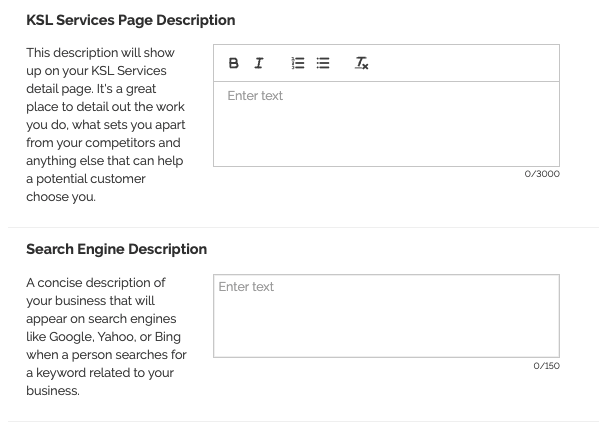Click the Search Engine Description heading
This screenshot has height=431, width=599.
click(x=117, y=249)
